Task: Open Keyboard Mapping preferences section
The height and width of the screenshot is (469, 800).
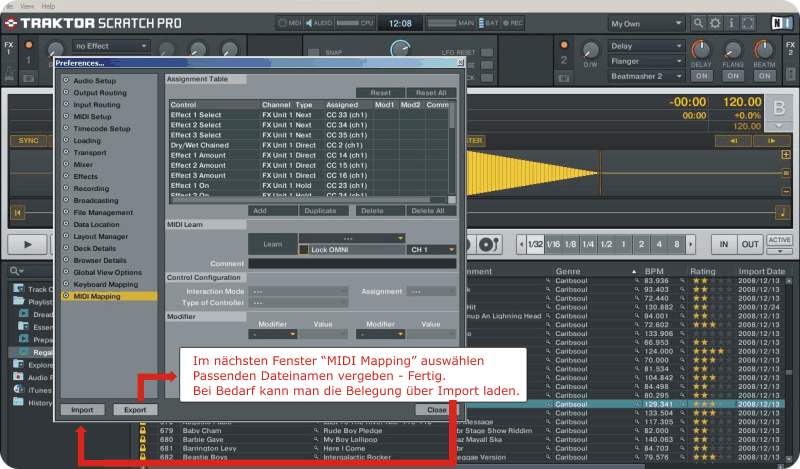Action: [106, 284]
